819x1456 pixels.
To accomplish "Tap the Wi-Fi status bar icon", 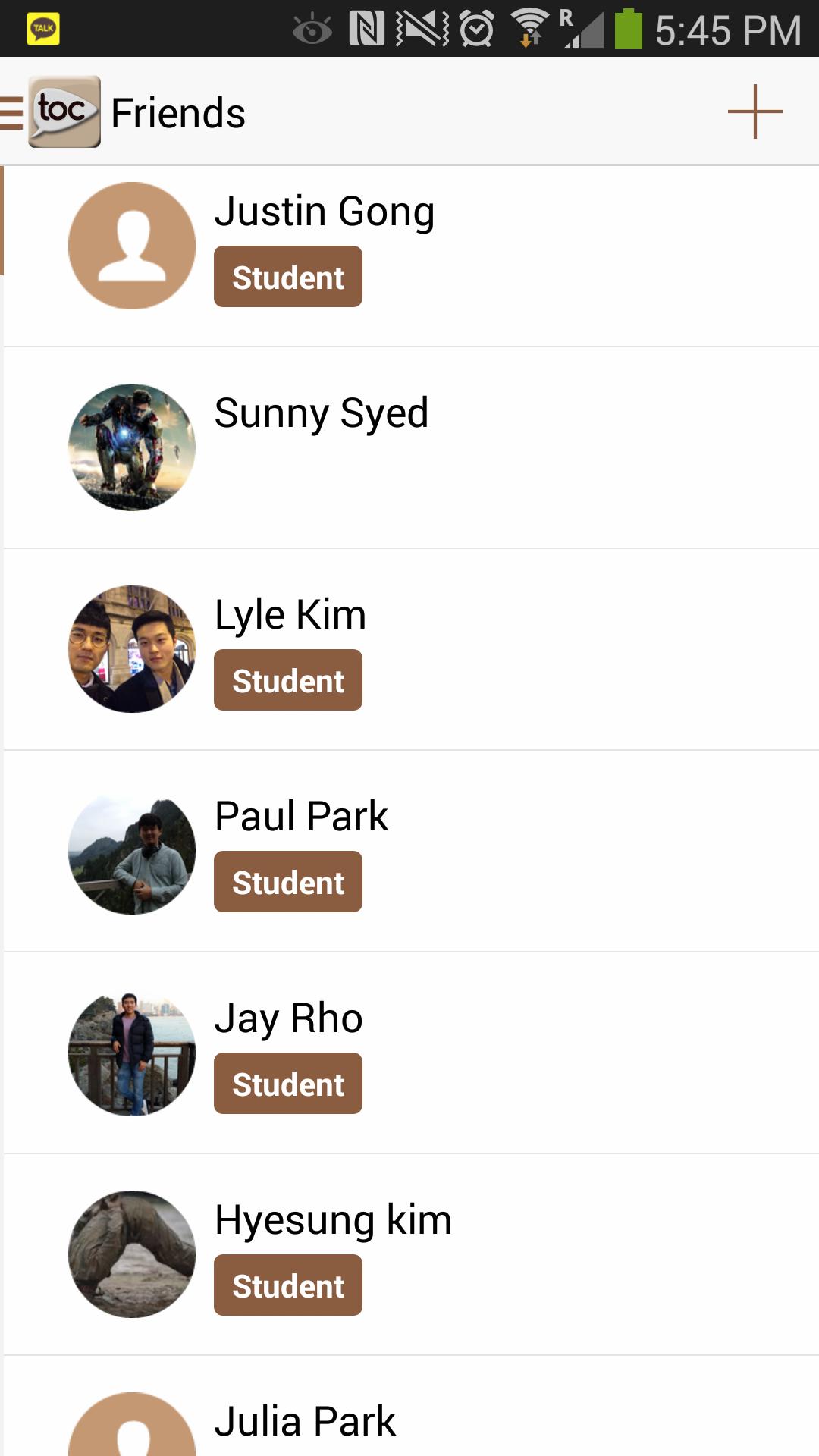I will [x=530, y=29].
